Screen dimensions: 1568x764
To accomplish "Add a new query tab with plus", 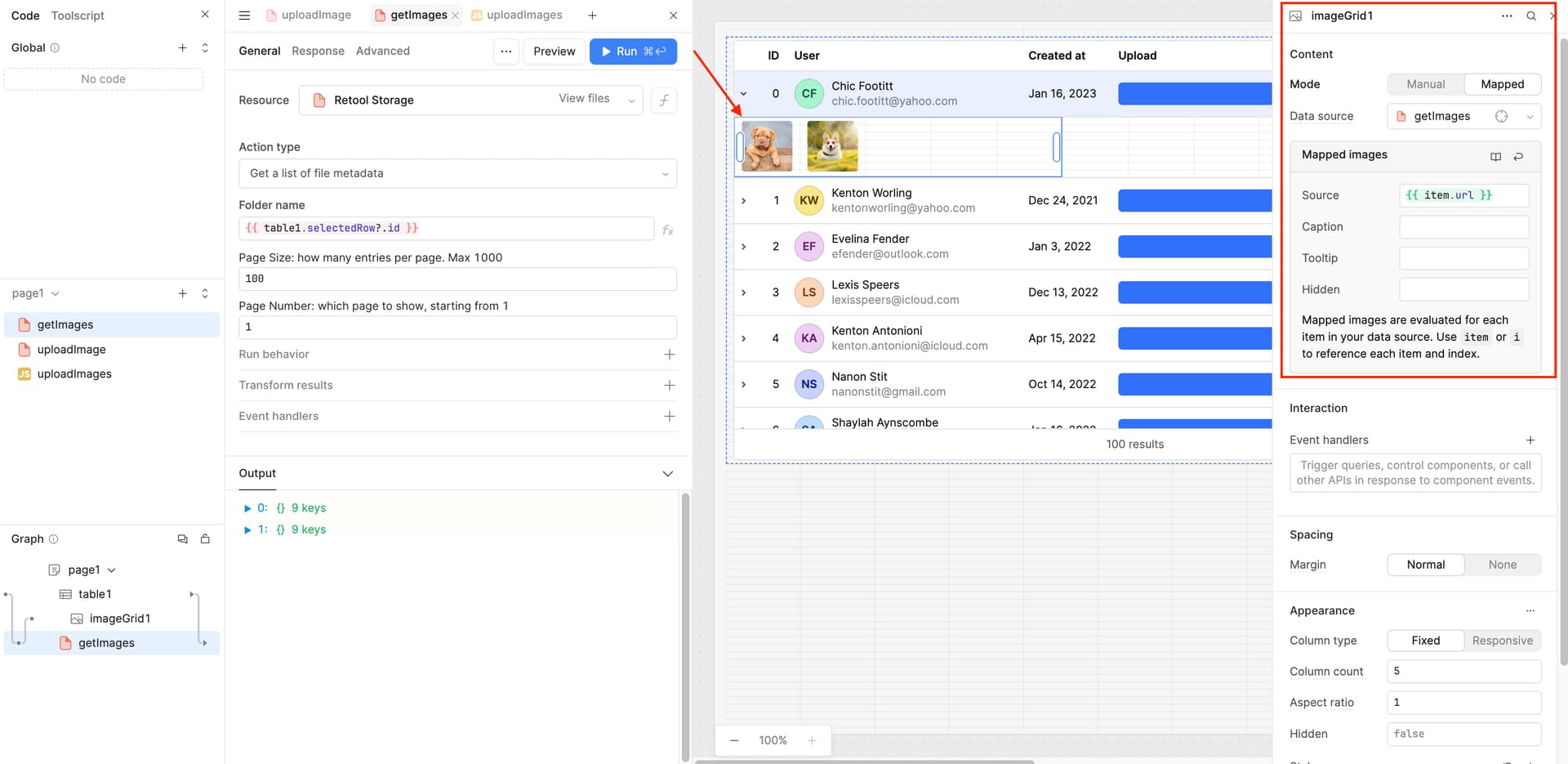I will [592, 16].
